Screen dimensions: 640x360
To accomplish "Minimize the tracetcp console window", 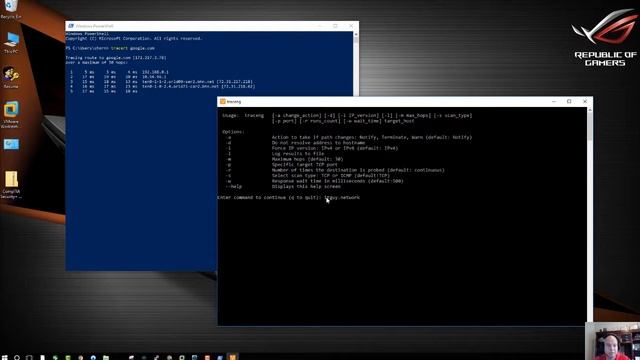I will pyautogui.click(x=553, y=101).
